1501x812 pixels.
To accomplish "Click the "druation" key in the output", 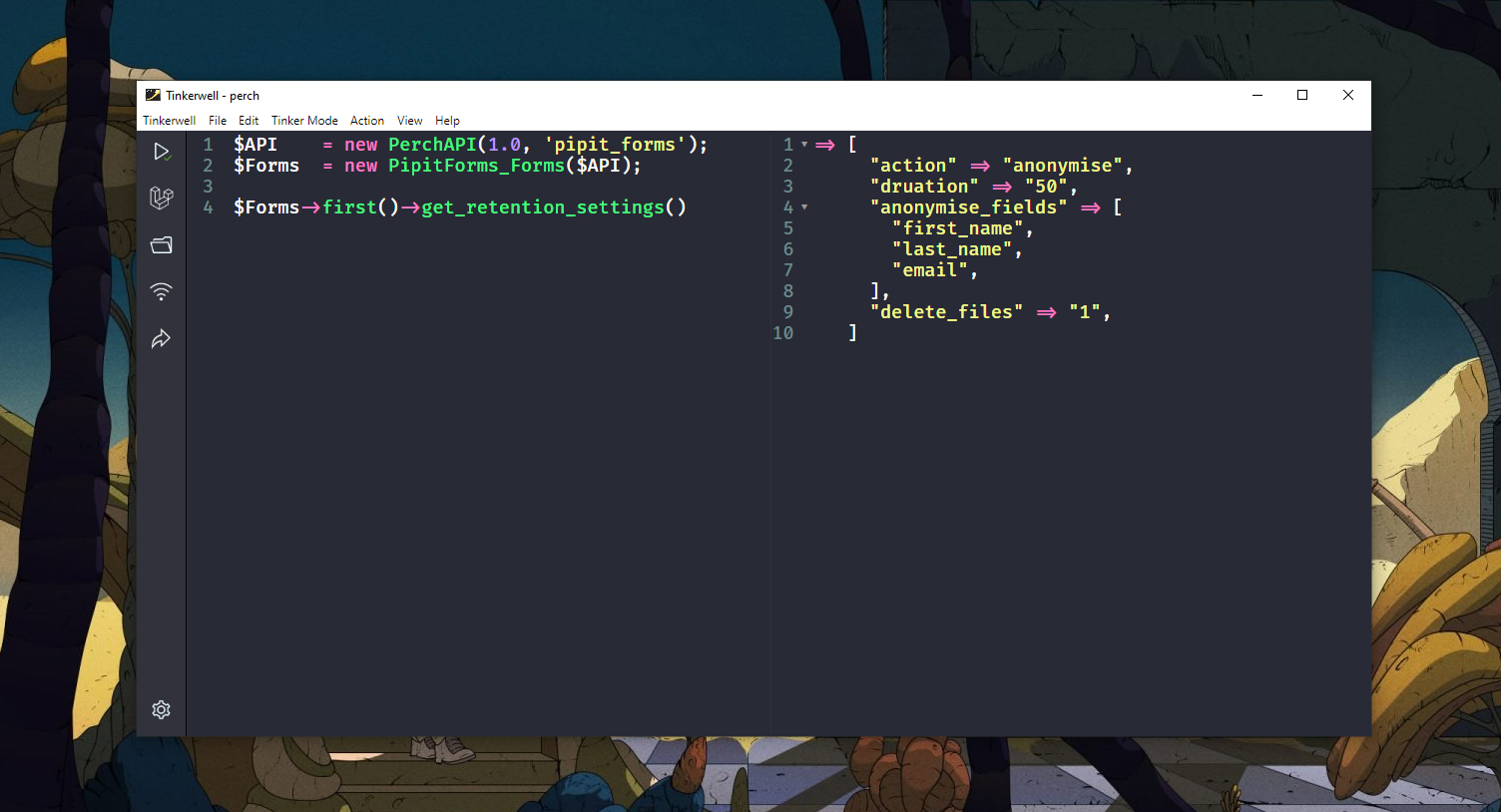I will click(924, 187).
